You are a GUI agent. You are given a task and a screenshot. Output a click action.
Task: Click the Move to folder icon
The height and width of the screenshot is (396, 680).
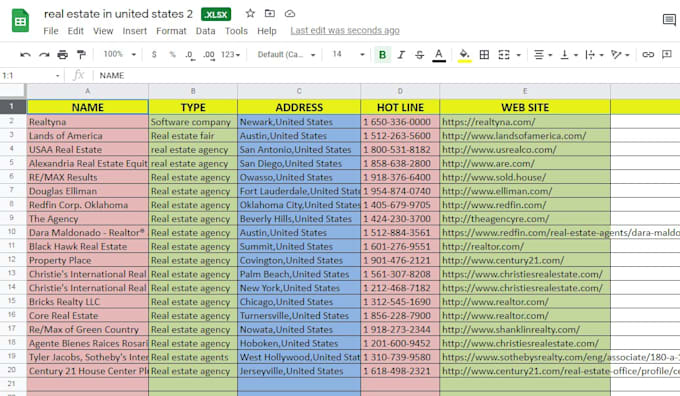[x=270, y=13]
